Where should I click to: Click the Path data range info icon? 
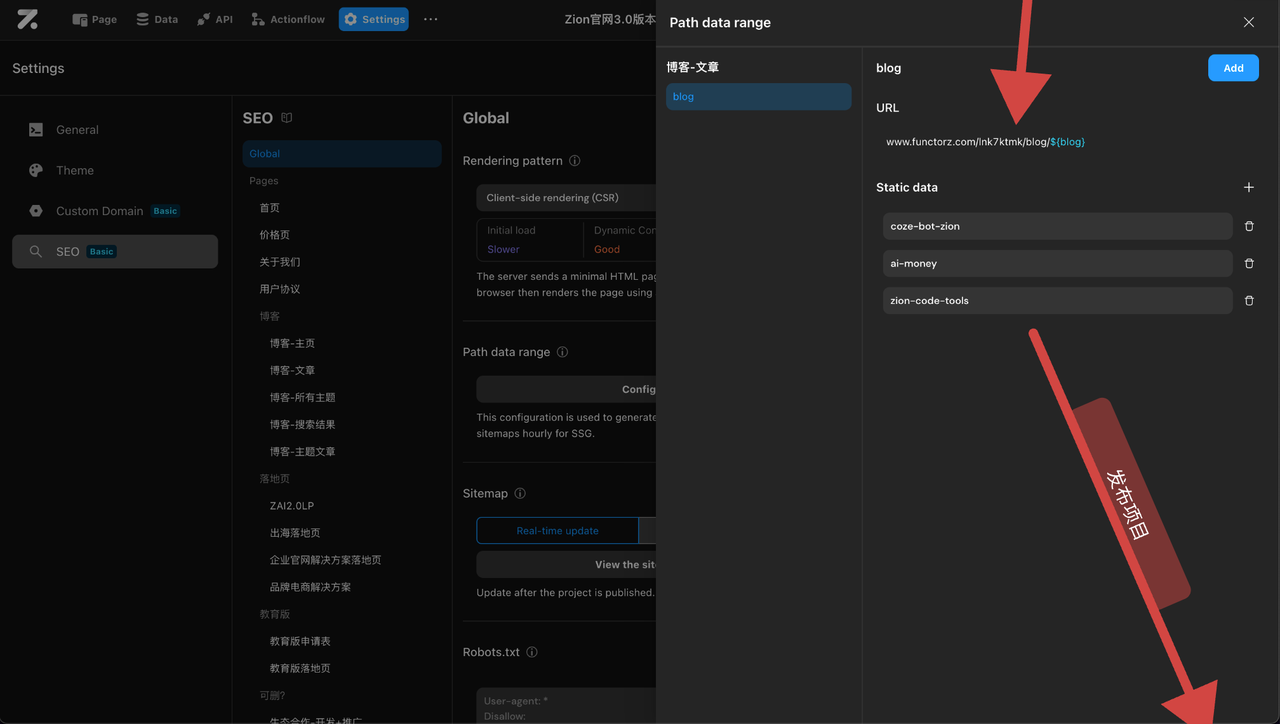pos(562,352)
